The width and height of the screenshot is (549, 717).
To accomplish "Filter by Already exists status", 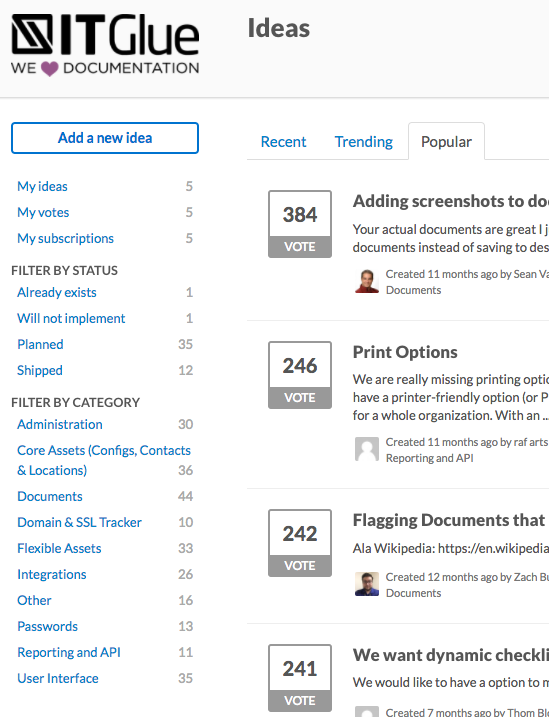I will pos(57,292).
